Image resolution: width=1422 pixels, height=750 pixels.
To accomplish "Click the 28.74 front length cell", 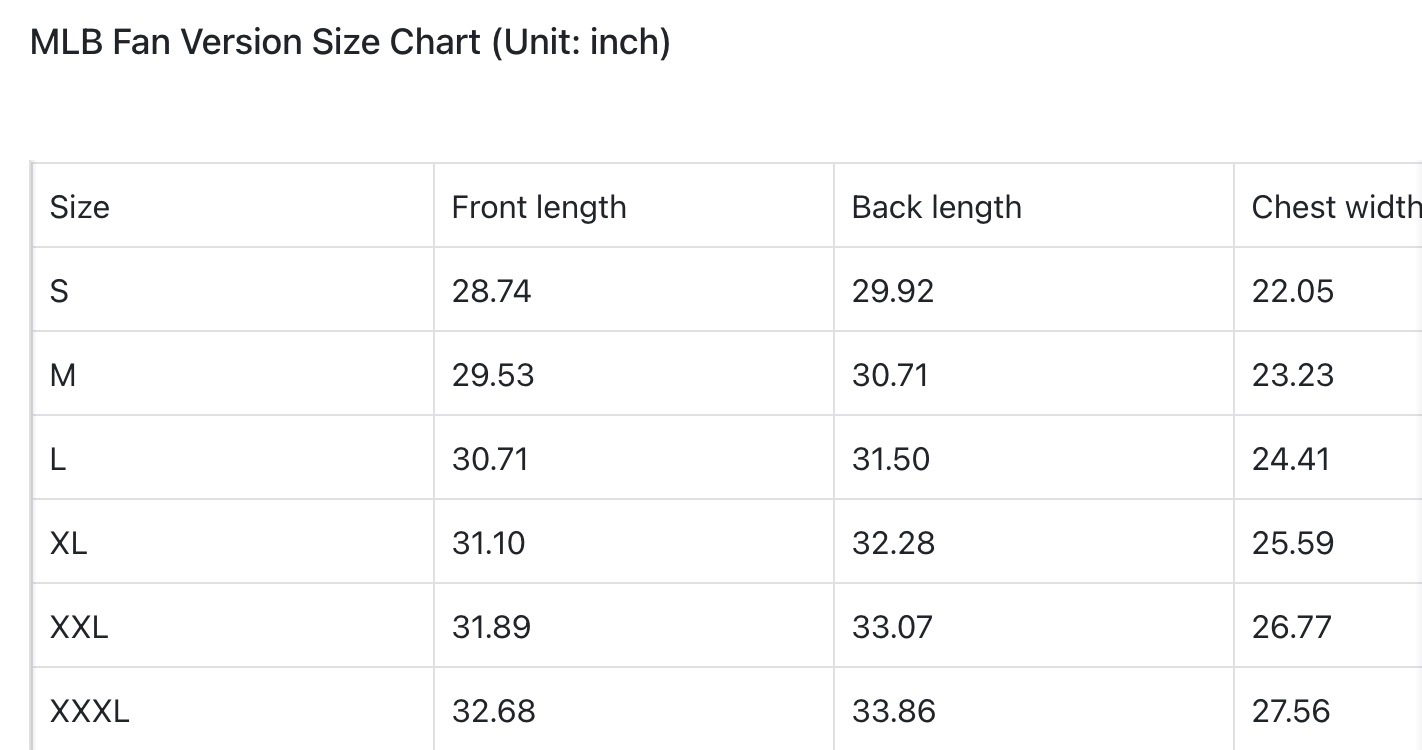I will click(492, 291).
